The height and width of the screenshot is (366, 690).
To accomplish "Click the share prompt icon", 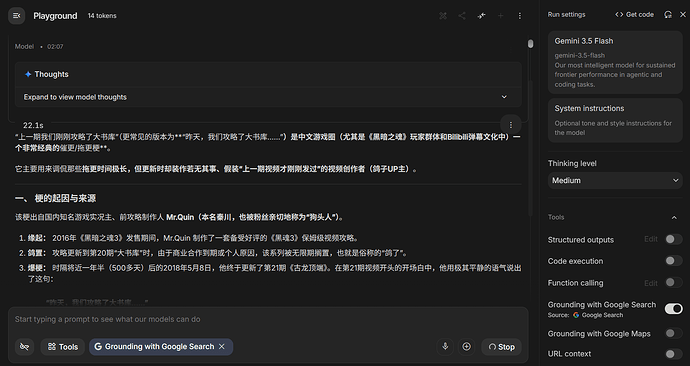I will 462,16.
